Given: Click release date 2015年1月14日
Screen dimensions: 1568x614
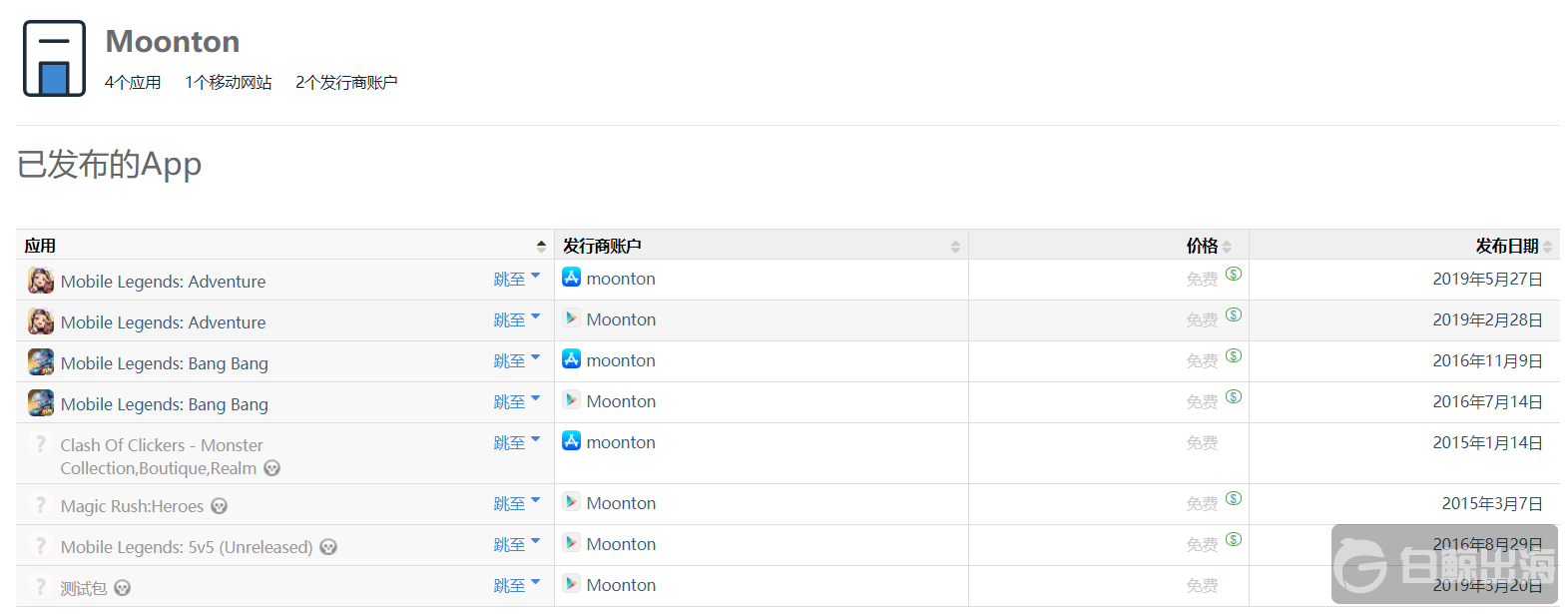Looking at the screenshot, I should point(1488,442).
